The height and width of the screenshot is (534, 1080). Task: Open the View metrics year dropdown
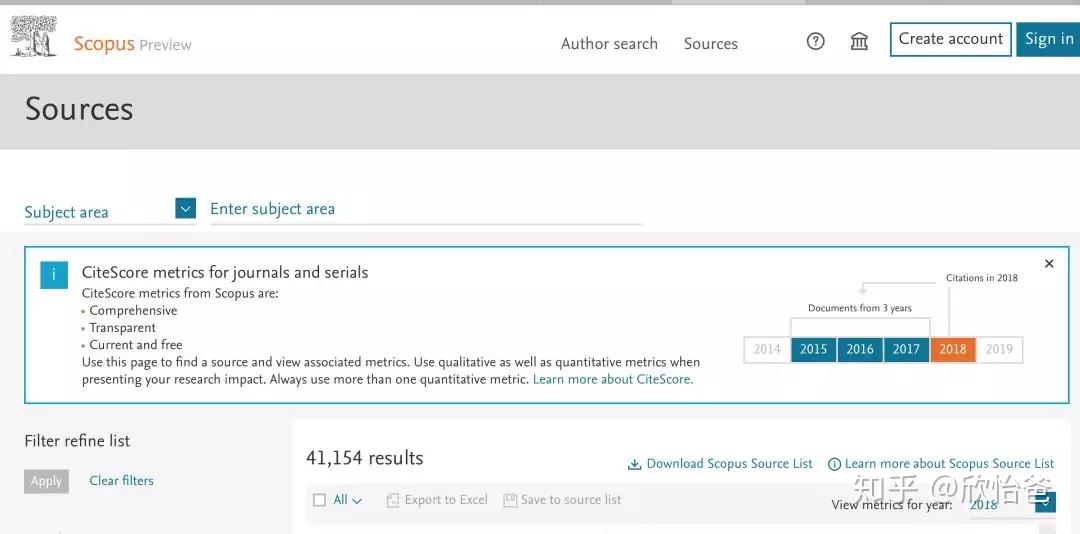[1045, 503]
